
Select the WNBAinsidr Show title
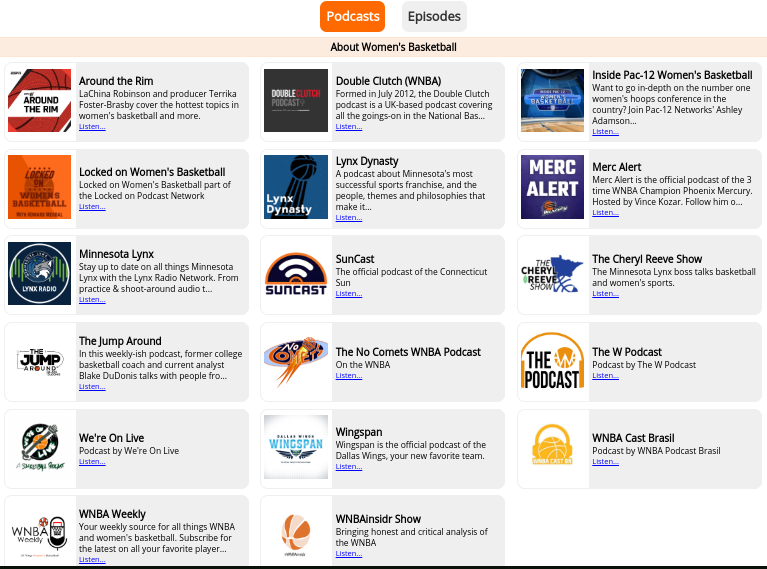(378, 520)
